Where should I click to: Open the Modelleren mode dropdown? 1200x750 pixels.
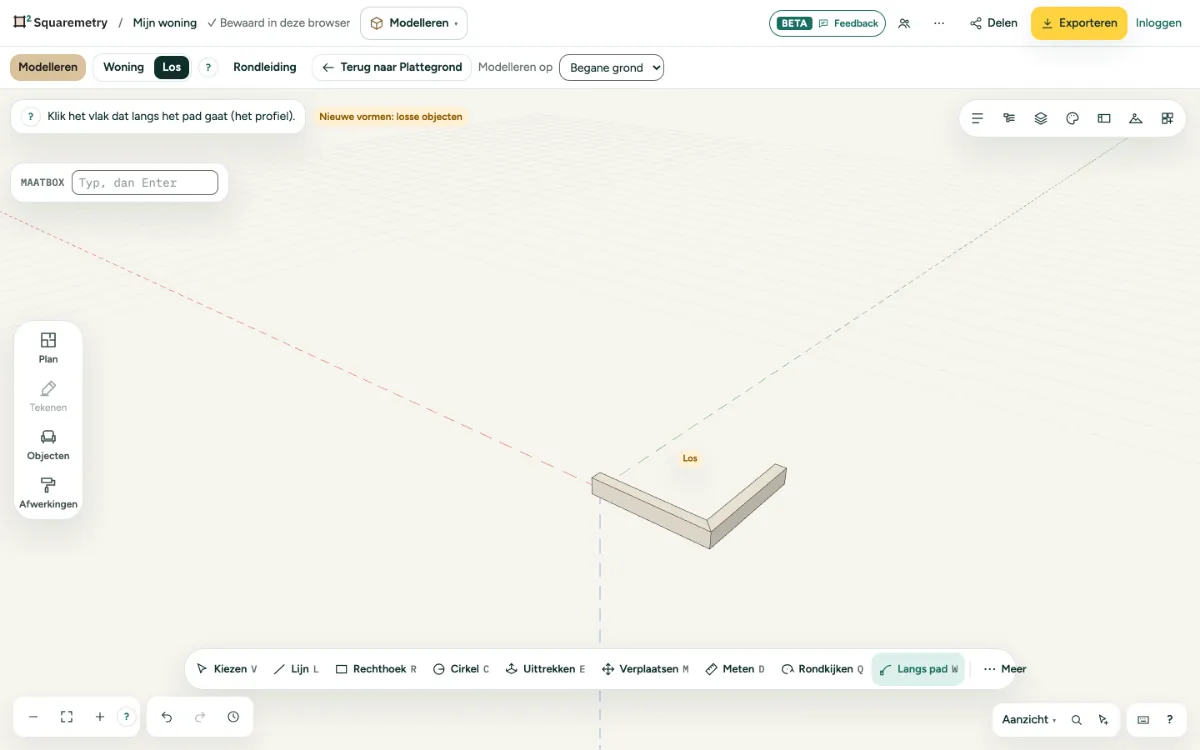(413, 23)
